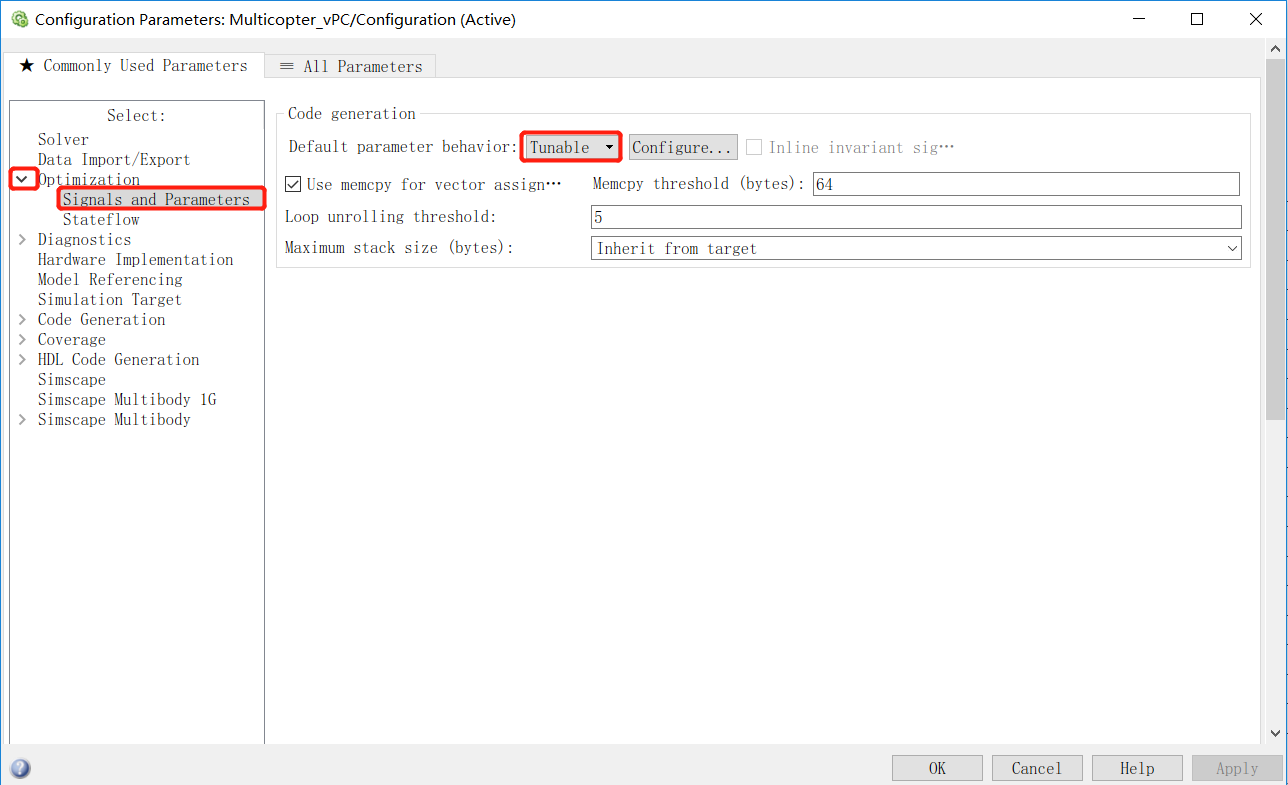Click the OK button
This screenshot has width=1288, height=785.
click(937, 768)
